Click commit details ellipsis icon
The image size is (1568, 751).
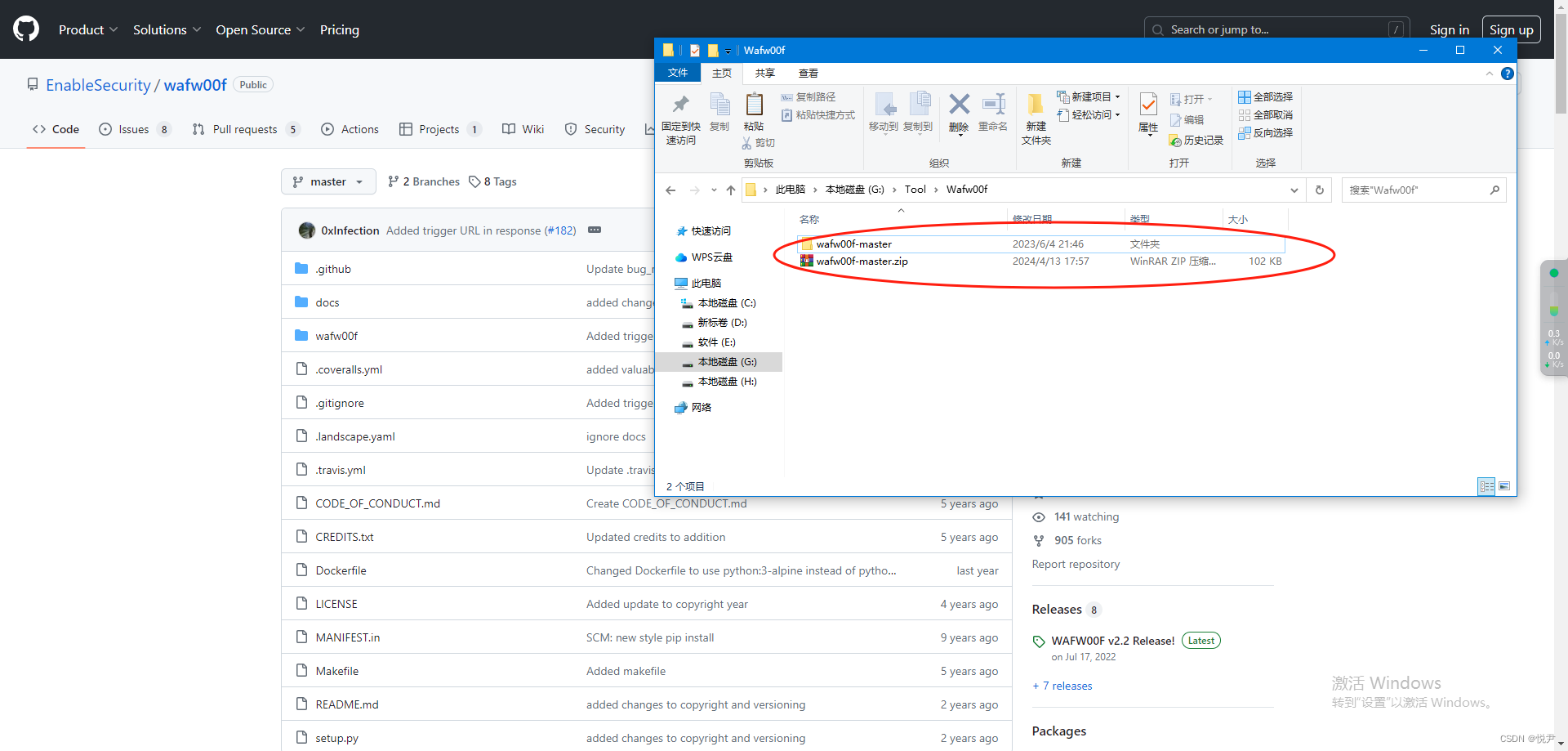pyautogui.click(x=595, y=230)
